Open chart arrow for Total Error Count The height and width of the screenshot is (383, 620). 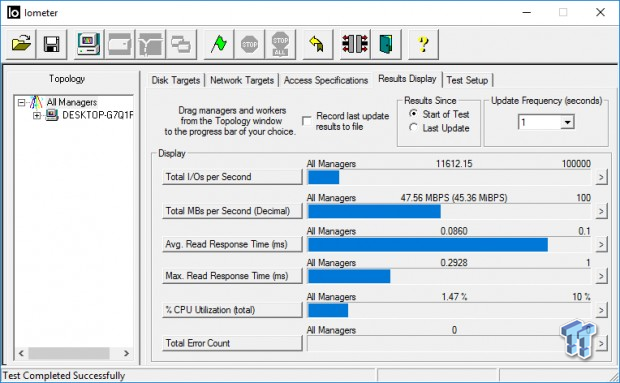601,343
